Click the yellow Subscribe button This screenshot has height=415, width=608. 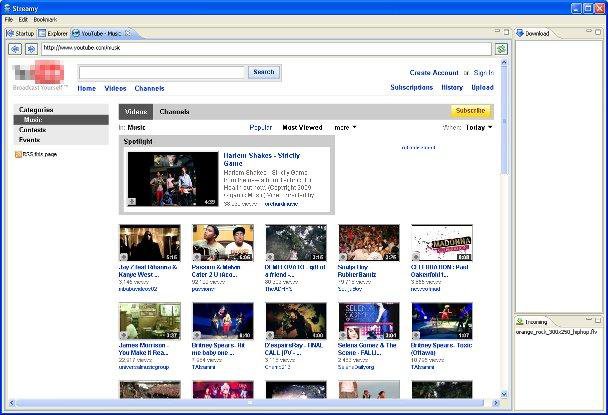point(471,111)
